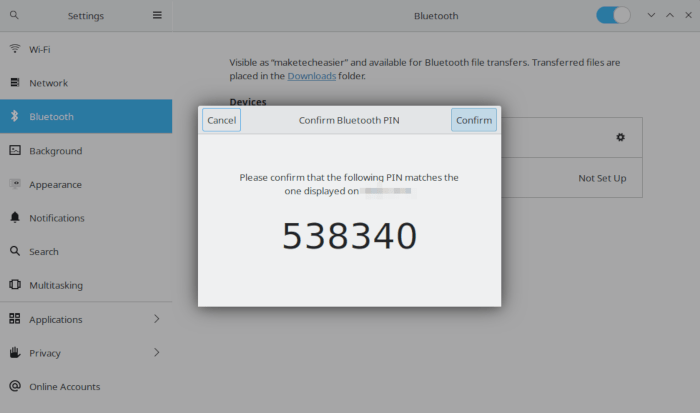Open the Appearance settings panel
700x413 pixels.
click(86, 184)
